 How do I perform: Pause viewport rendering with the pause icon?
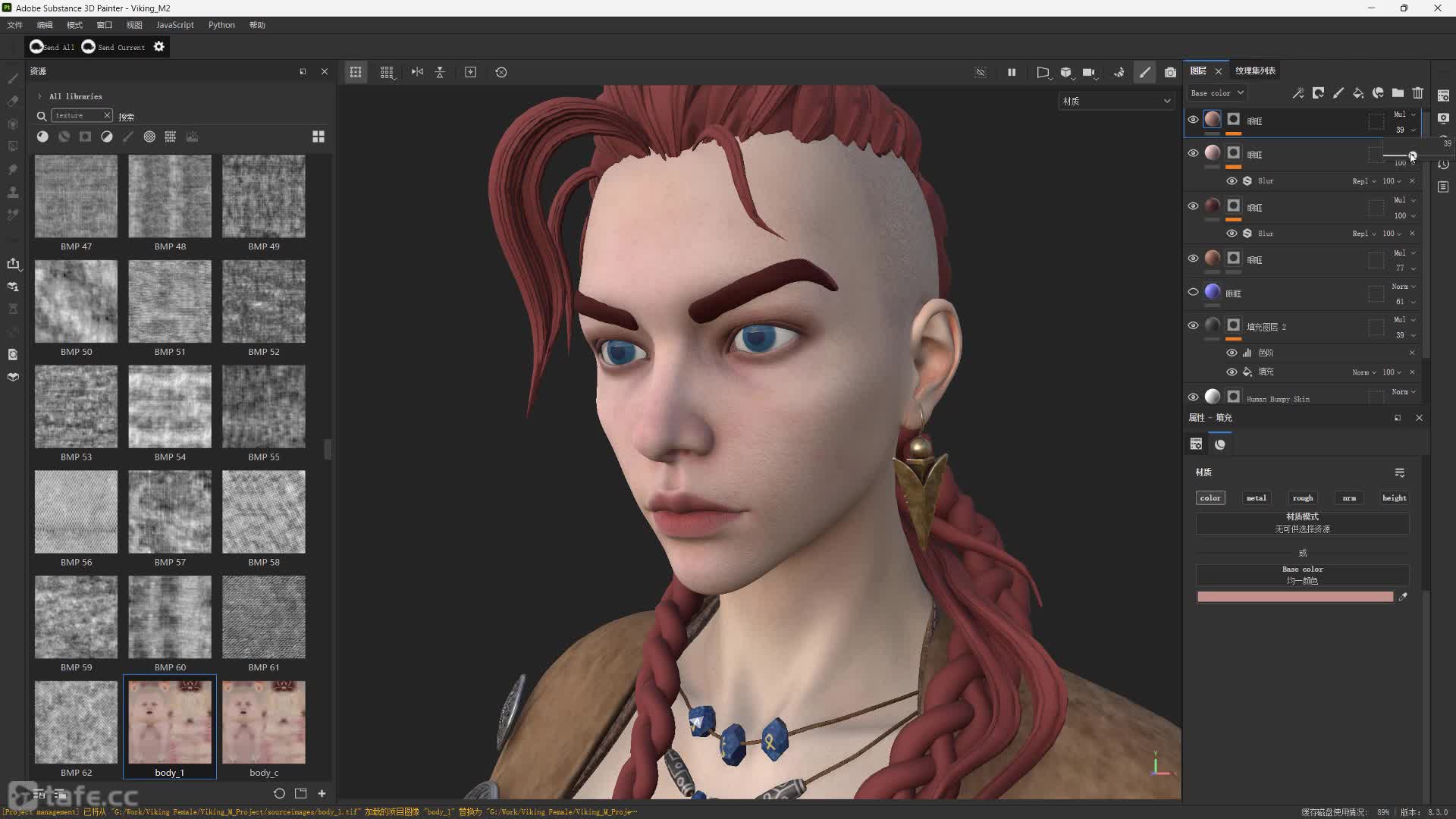(1012, 72)
